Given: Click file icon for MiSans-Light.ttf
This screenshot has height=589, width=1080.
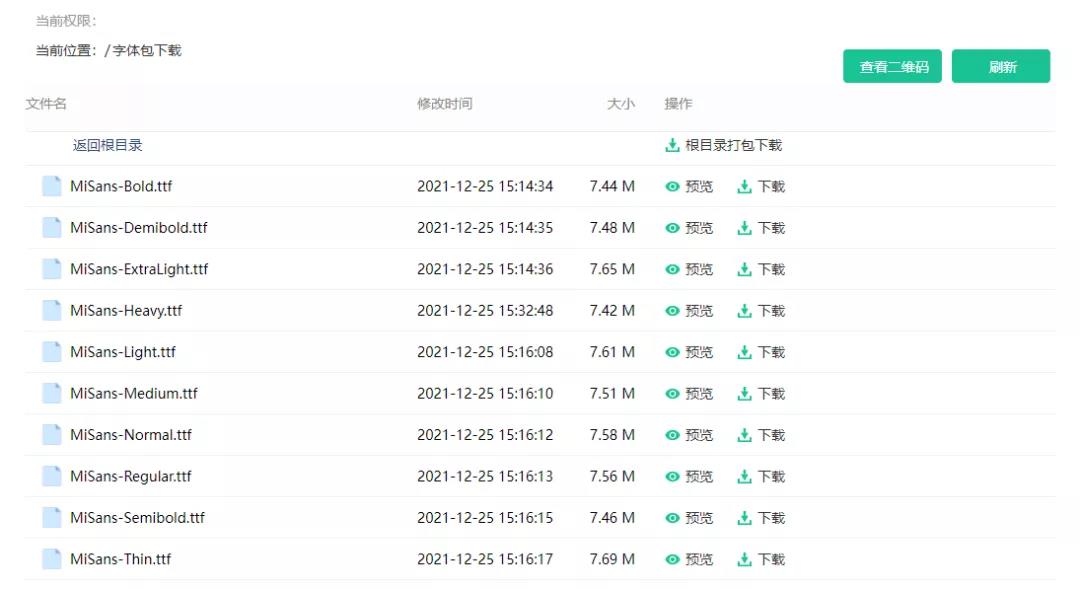Looking at the screenshot, I should click(x=52, y=351).
